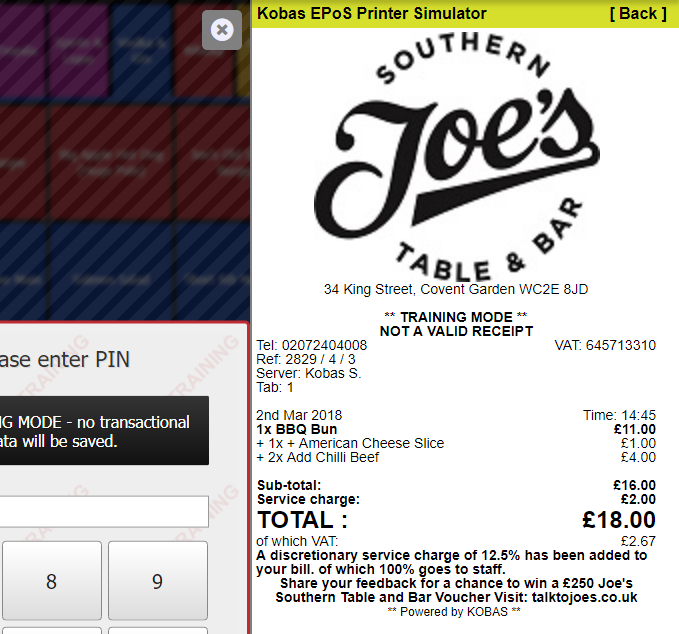Select the 2x Add Chilli Beef line
The image size is (679, 634).
coord(456,457)
